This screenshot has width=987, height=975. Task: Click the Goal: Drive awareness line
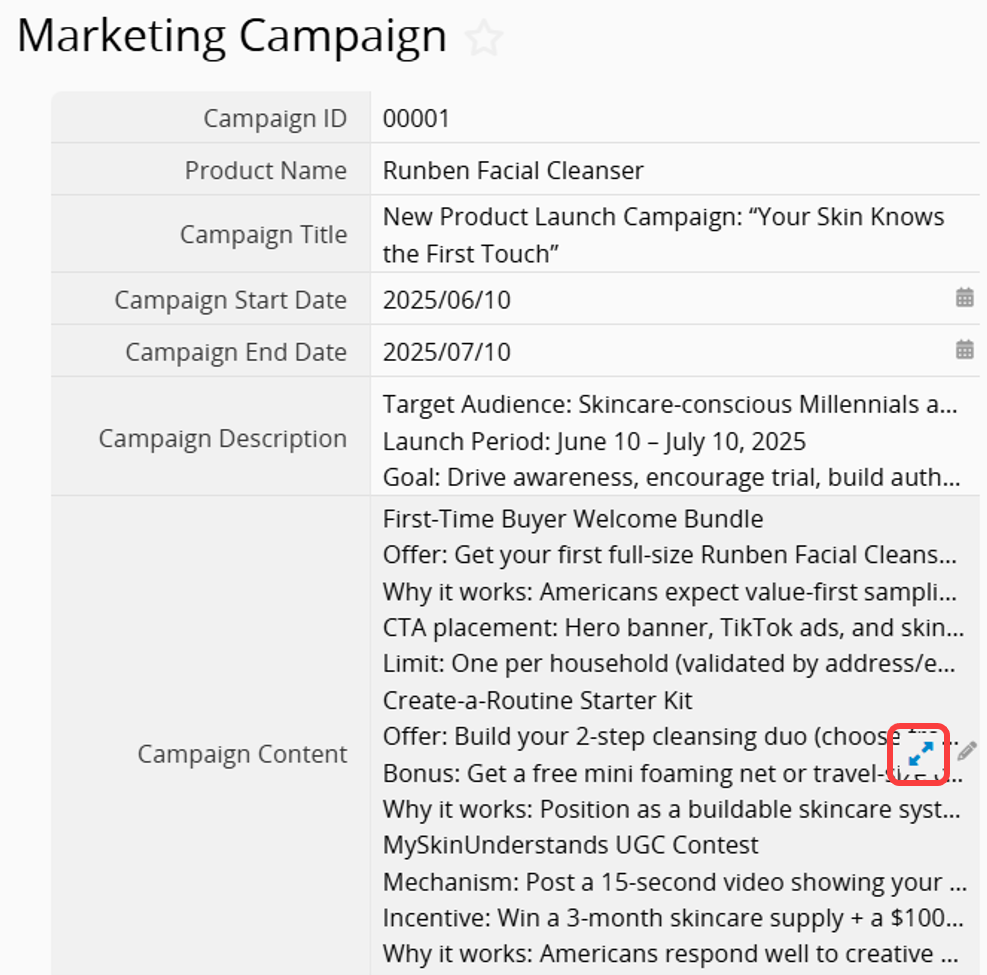[x=672, y=478]
